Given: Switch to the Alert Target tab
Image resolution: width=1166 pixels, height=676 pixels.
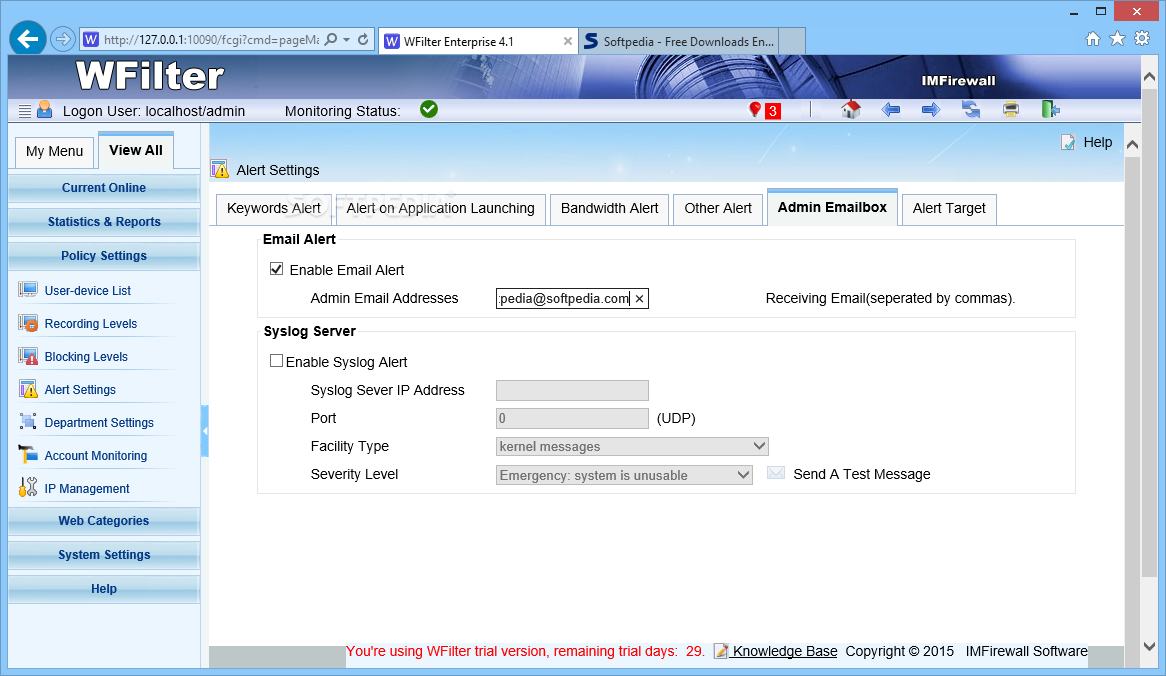Looking at the screenshot, I should [x=949, y=209].
